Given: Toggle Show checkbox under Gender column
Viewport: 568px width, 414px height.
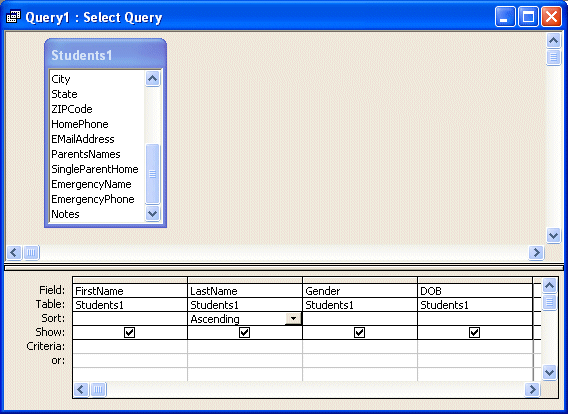Looking at the screenshot, I should tap(359, 332).
